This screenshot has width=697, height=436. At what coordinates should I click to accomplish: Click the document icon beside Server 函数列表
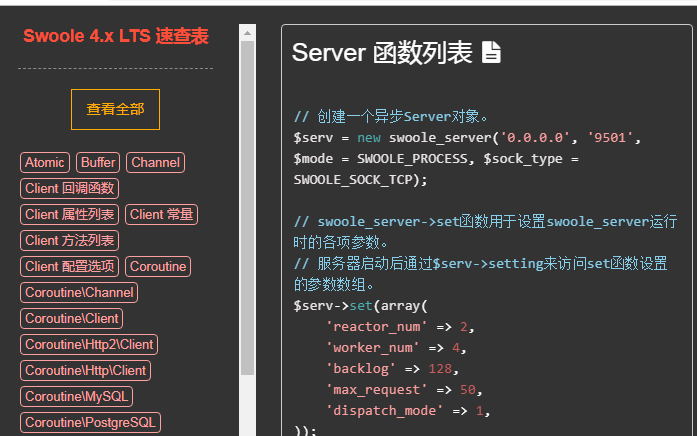[x=491, y=52]
